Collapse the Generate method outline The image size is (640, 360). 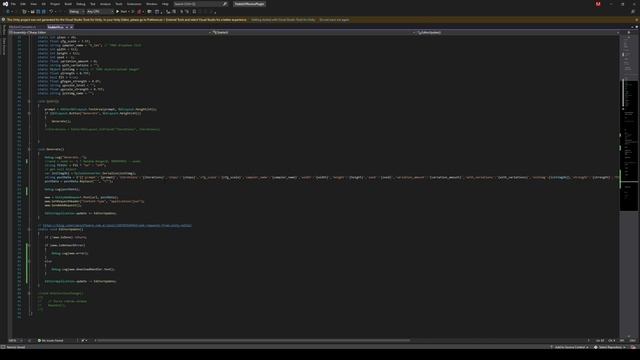pyautogui.click(x=29, y=149)
